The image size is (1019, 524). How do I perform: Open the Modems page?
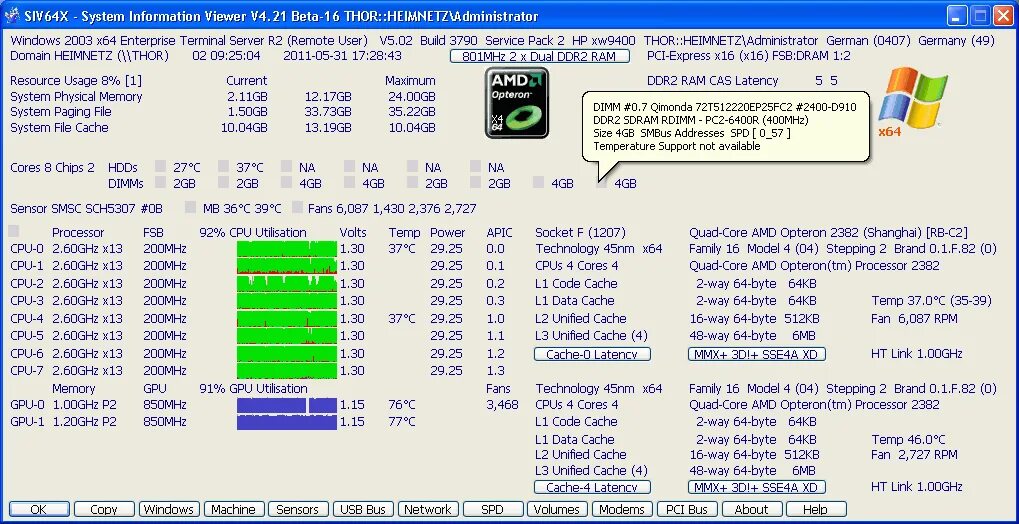pyautogui.click(x=622, y=510)
